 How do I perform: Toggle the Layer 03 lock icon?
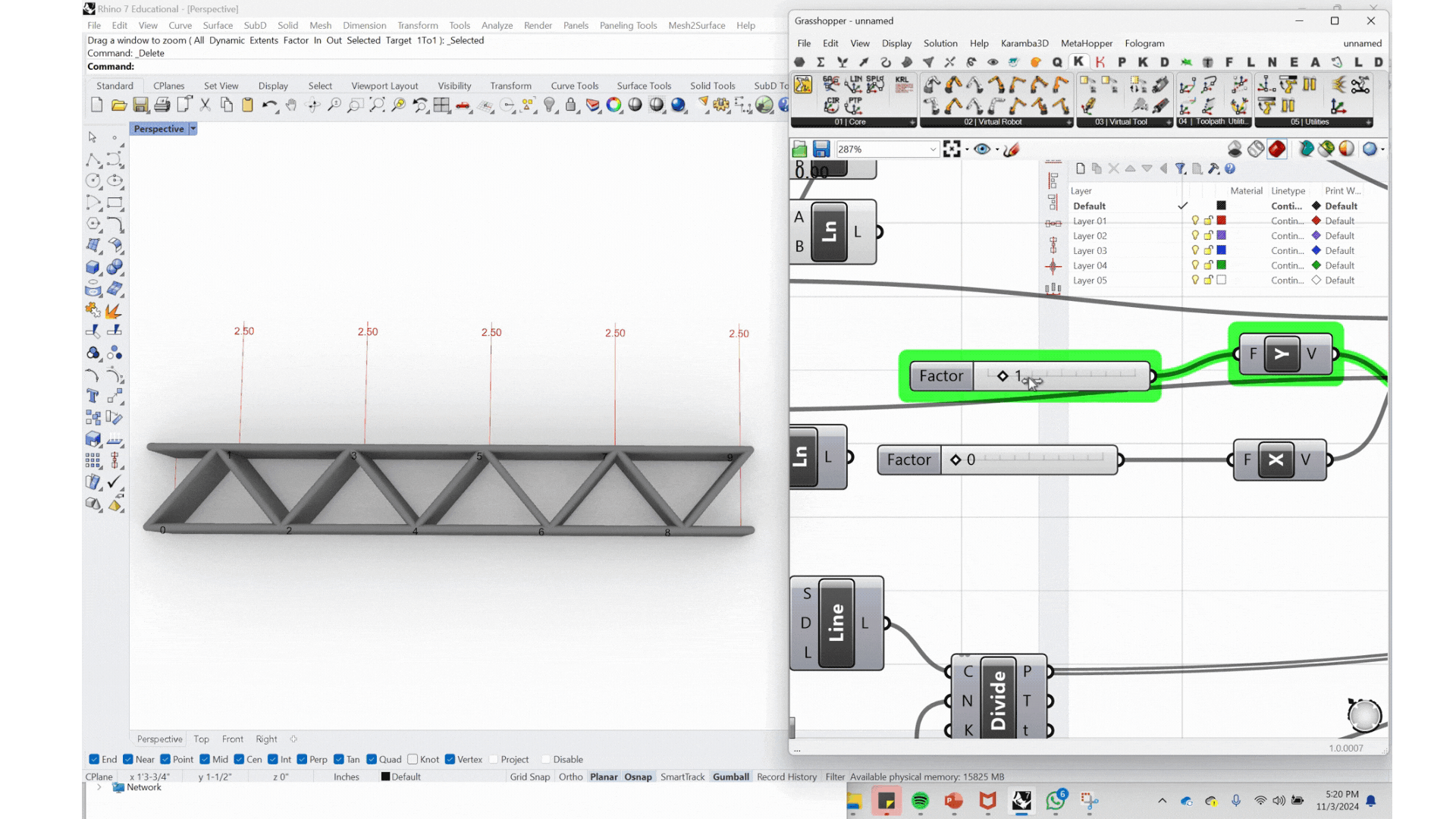1208,250
